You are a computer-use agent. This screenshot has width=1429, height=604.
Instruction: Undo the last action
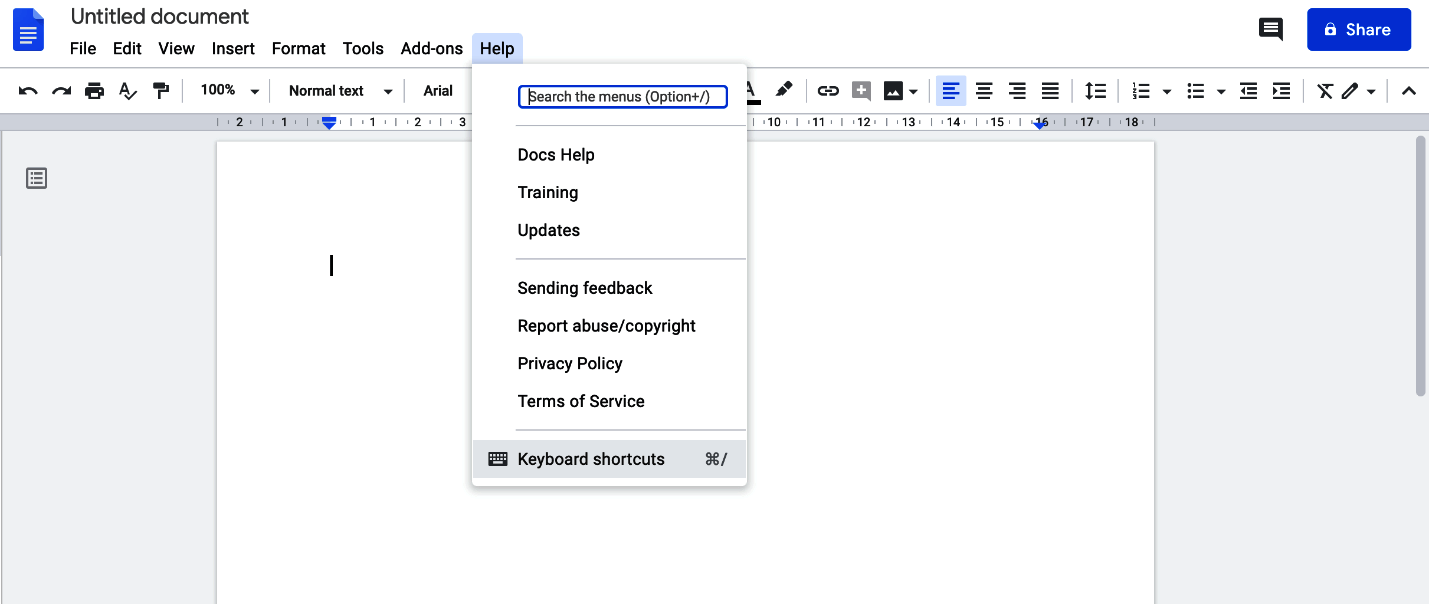[x=27, y=90]
